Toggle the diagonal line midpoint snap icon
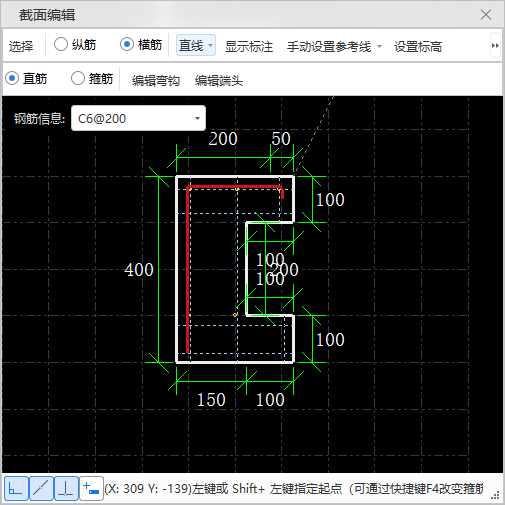The height and width of the screenshot is (505, 505). pos(41,488)
